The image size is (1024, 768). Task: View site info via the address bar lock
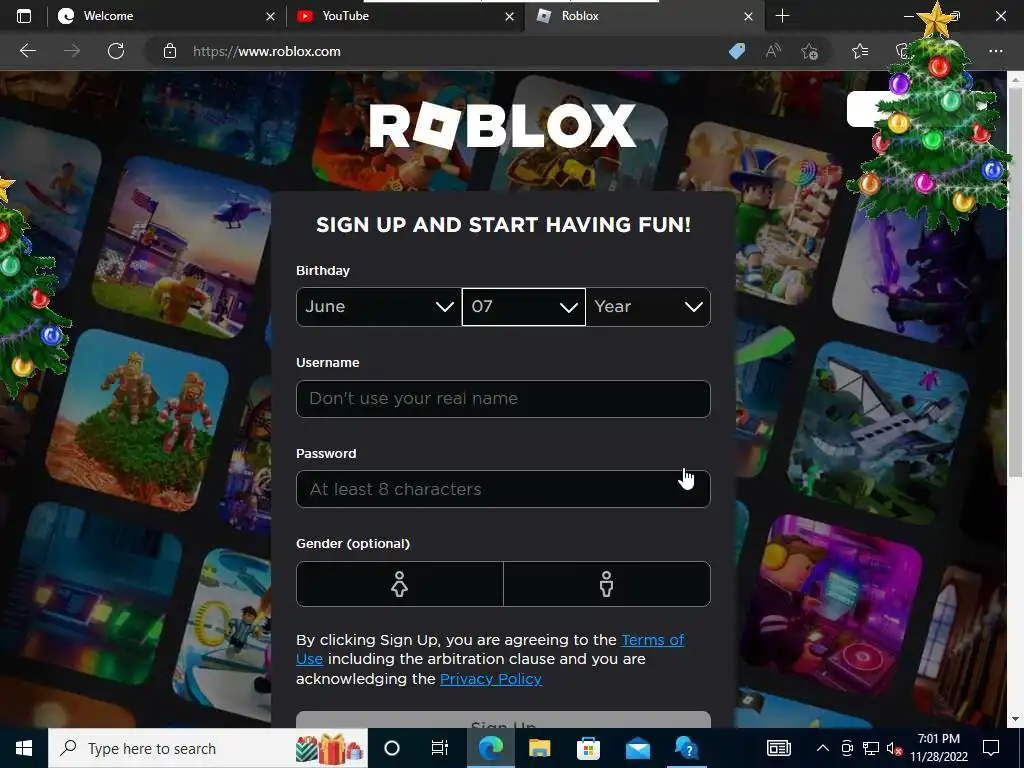170,51
